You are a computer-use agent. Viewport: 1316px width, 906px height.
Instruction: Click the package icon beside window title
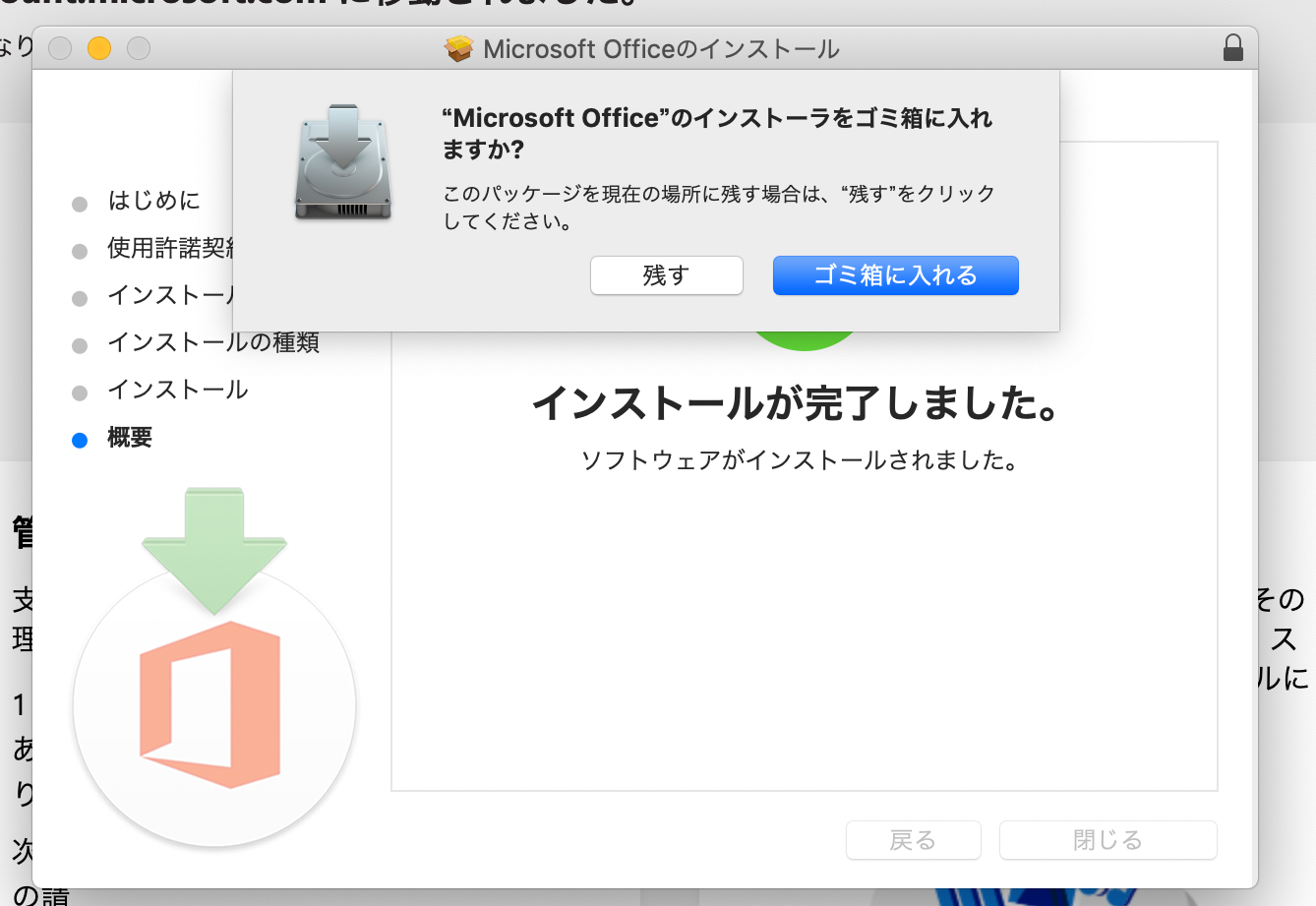(459, 48)
